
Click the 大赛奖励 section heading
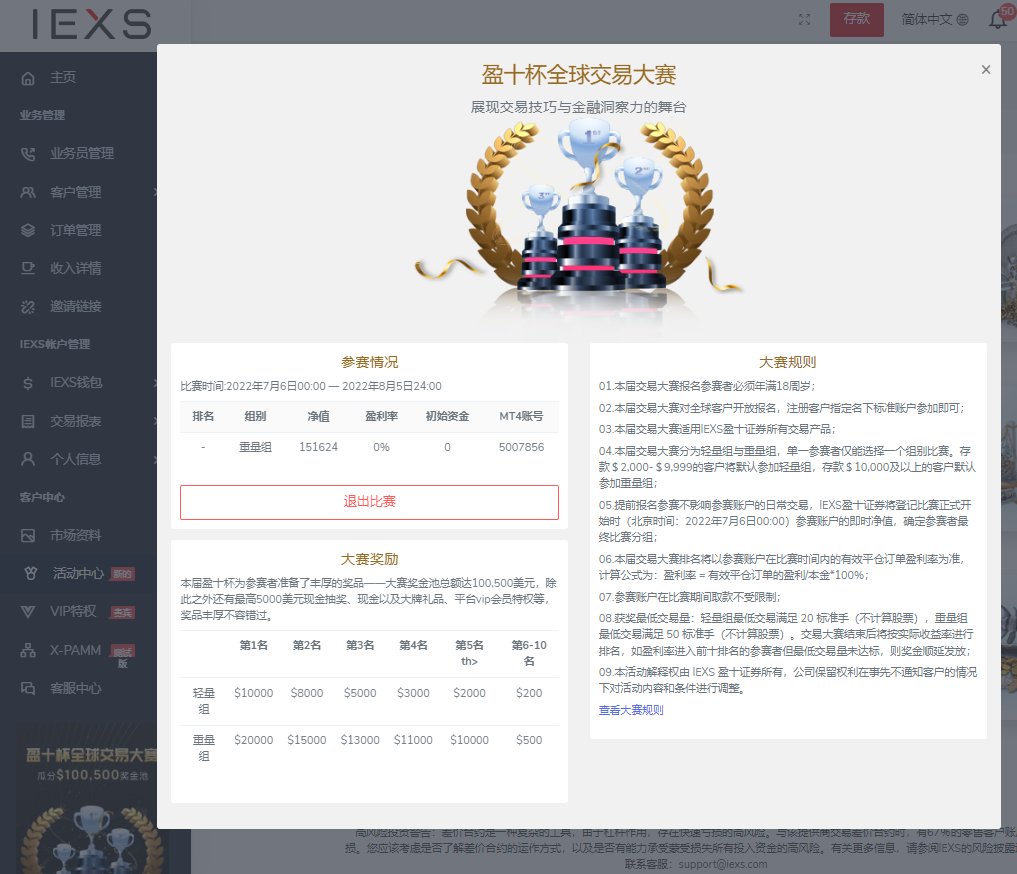(370, 560)
